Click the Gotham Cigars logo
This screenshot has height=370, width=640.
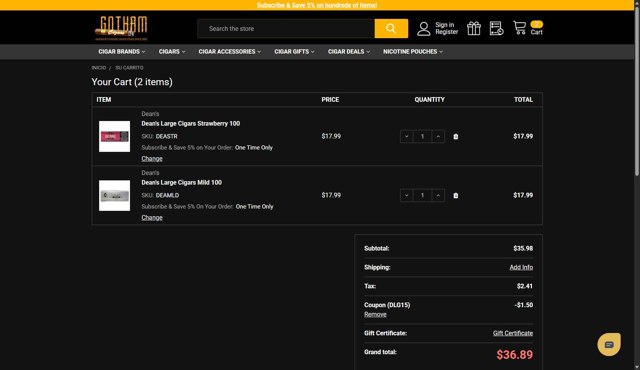[x=121, y=28]
